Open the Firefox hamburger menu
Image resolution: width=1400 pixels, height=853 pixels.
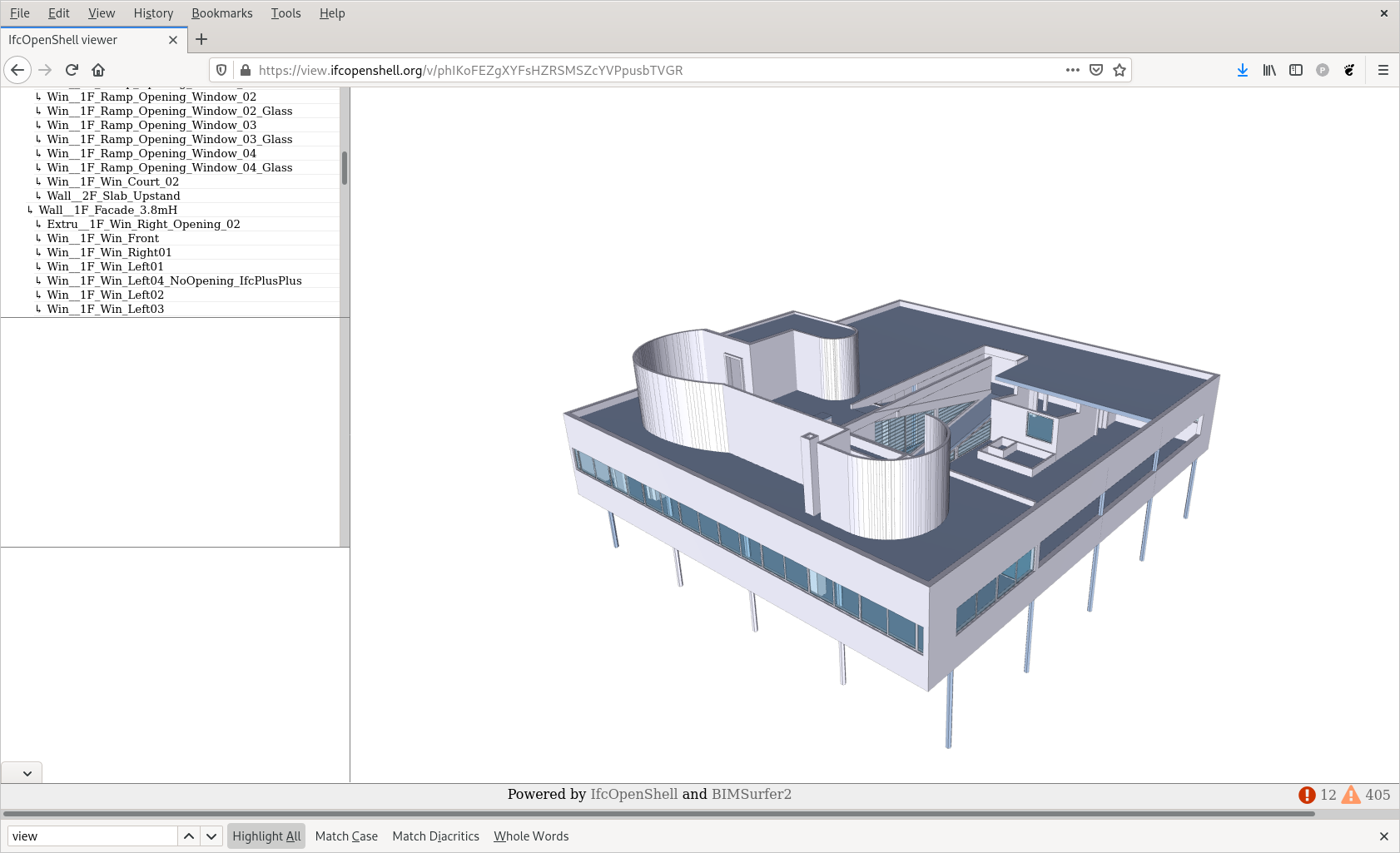(x=1383, y=70)
